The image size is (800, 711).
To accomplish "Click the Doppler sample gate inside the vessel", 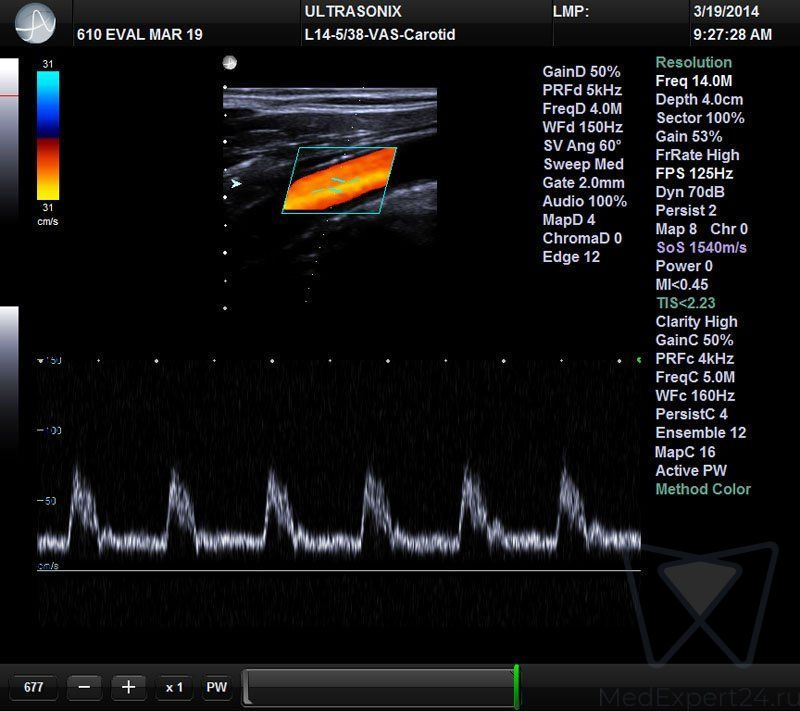I will tap(338, 183).
